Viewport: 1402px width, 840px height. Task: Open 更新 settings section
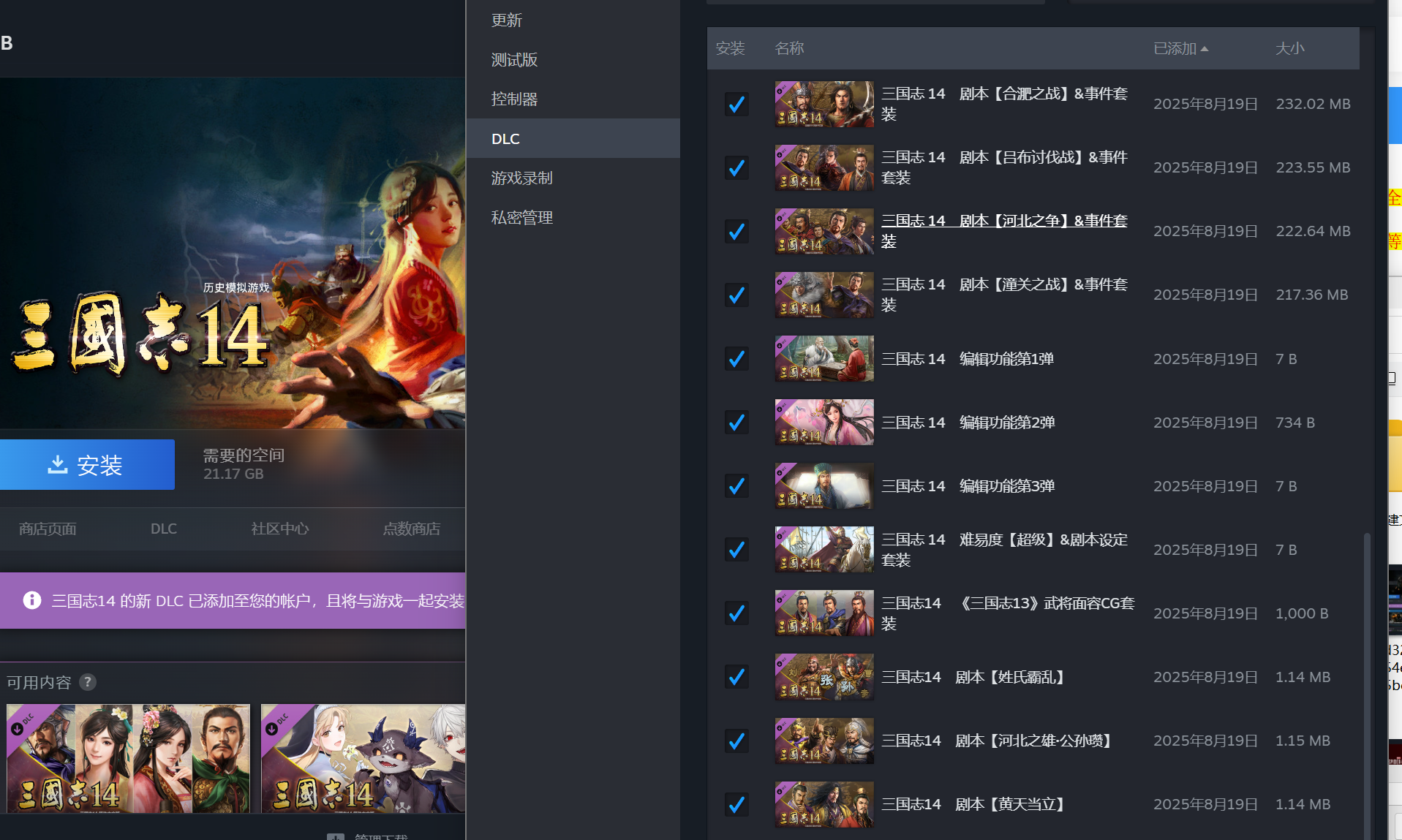[573, 20]
